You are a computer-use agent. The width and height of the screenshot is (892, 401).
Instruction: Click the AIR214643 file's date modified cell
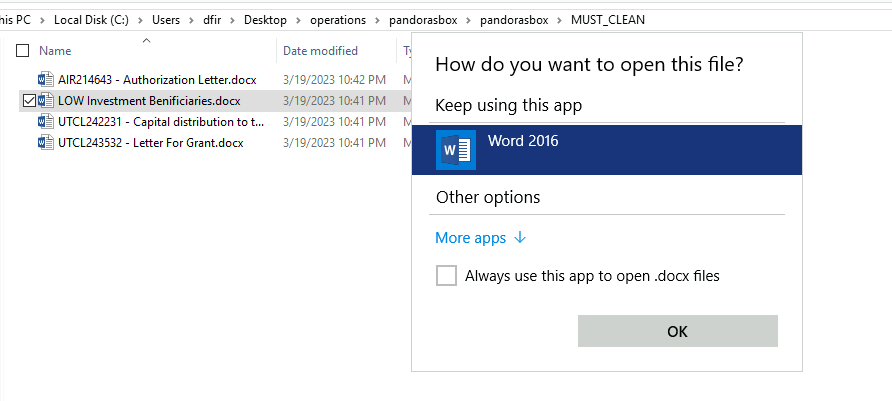click(333, 79)
